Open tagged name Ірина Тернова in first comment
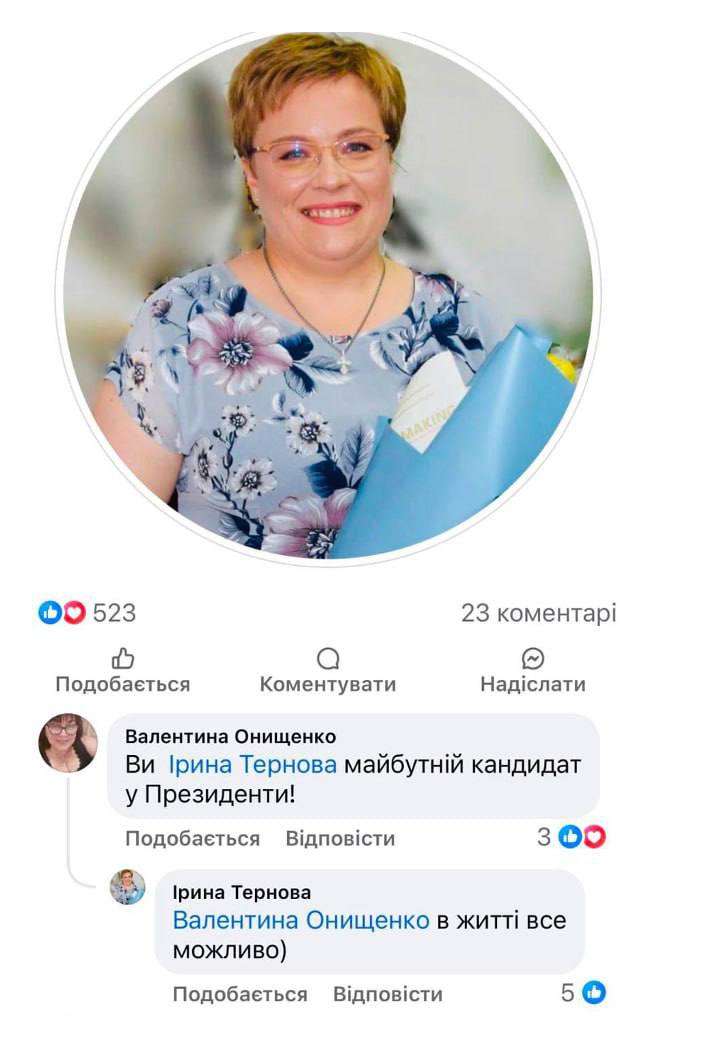This screenshot has width=708, height=1052. [x=252, y=764]
